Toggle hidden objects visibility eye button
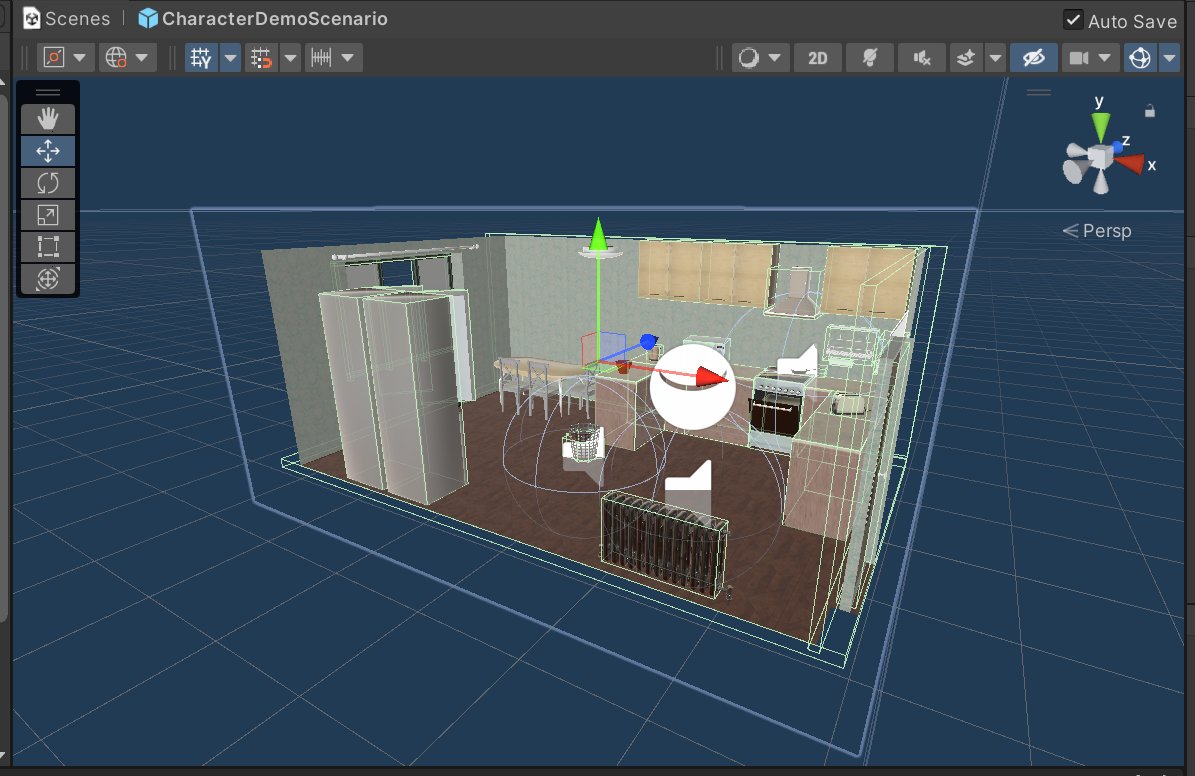 [x=1033, y=57]
